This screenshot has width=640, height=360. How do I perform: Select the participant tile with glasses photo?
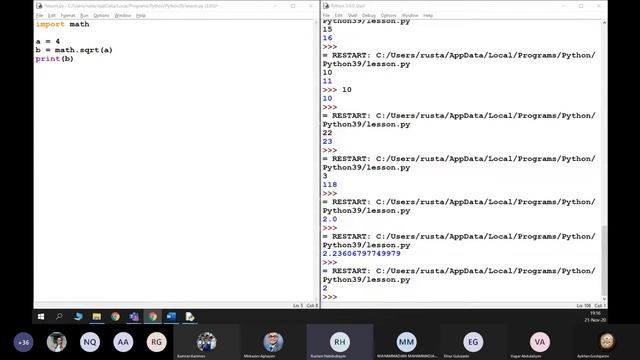click(273, 342)
